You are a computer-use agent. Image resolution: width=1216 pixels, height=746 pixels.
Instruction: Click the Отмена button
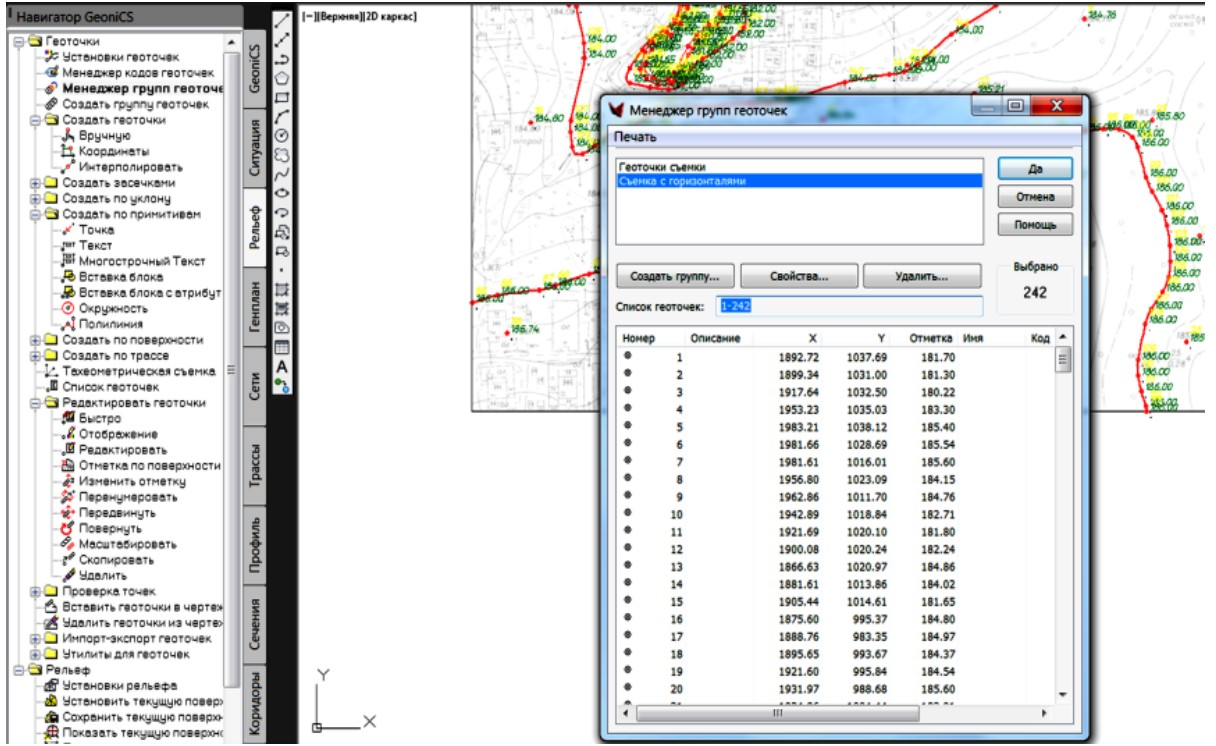point(1035,197)
